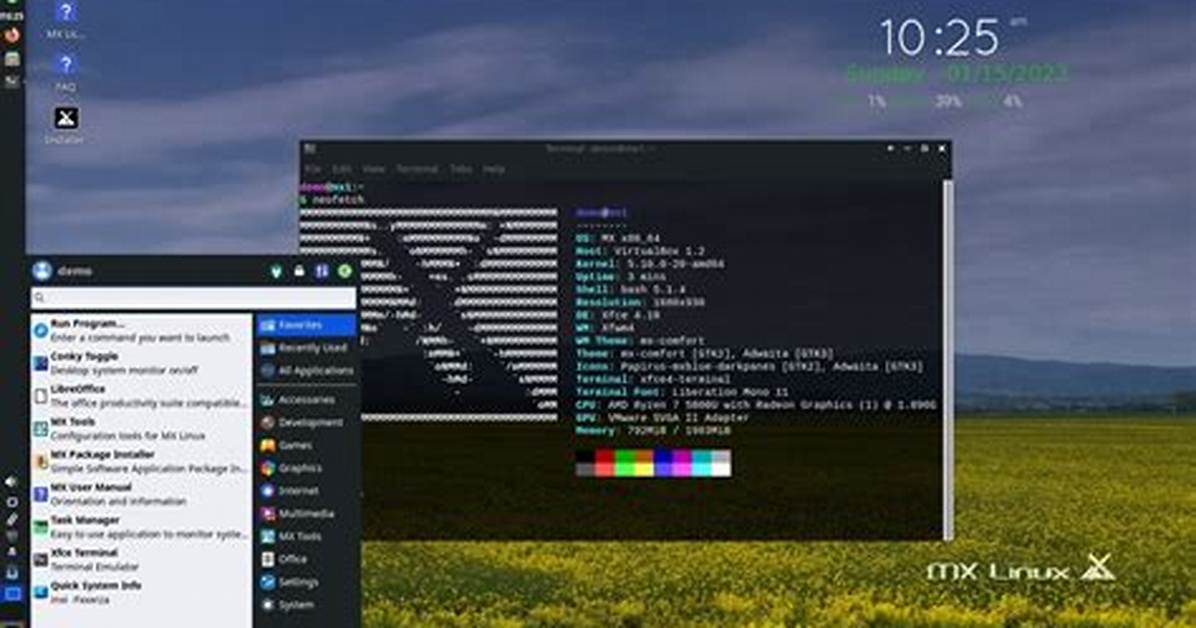Launch MX Package Installer
1196x628 pixels.
[141, 462]
